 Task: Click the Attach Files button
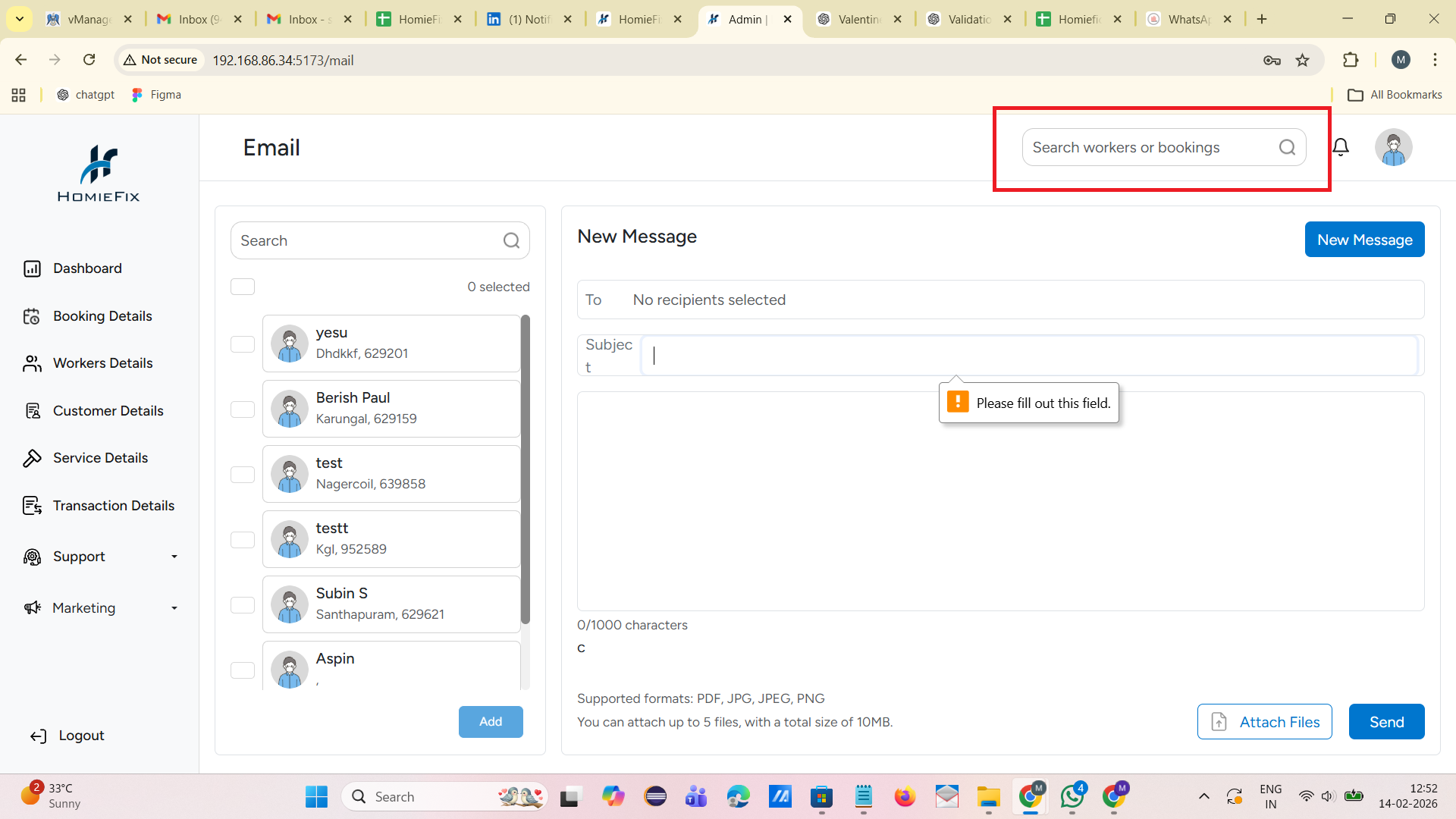tap(1264, 722)
